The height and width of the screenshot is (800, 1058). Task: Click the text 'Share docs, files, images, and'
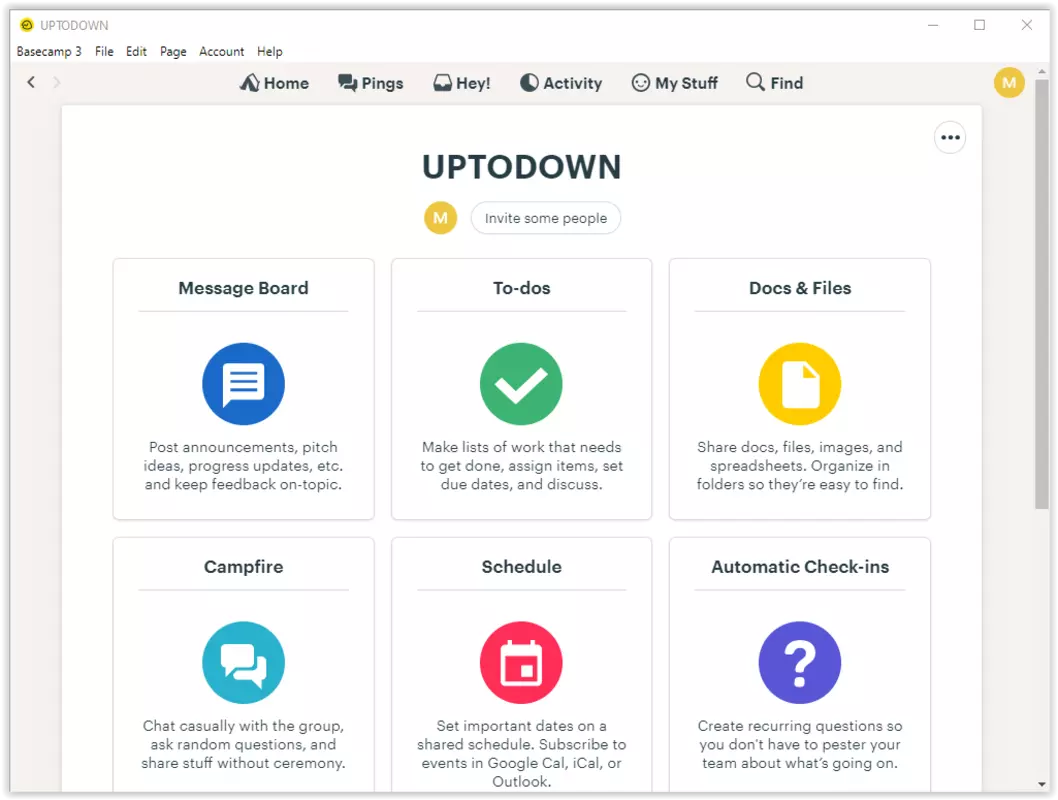(x=800, y=447)
